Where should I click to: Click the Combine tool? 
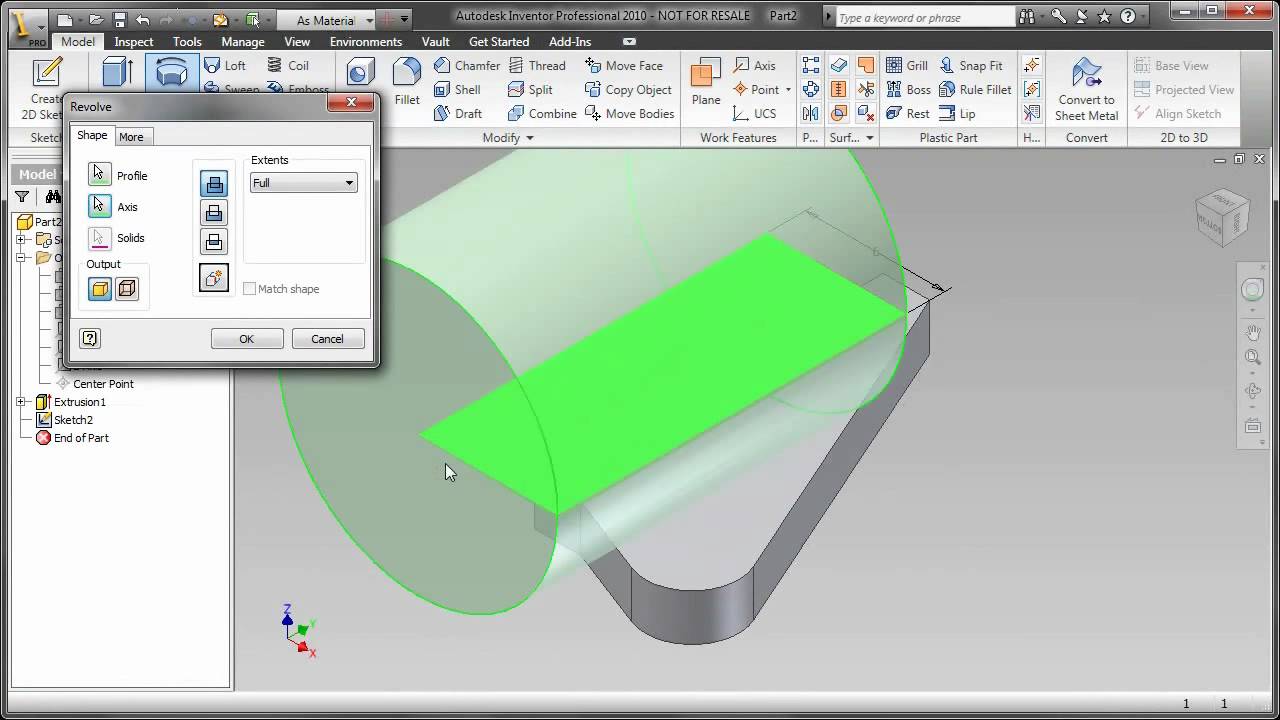[x=542, y=113]
